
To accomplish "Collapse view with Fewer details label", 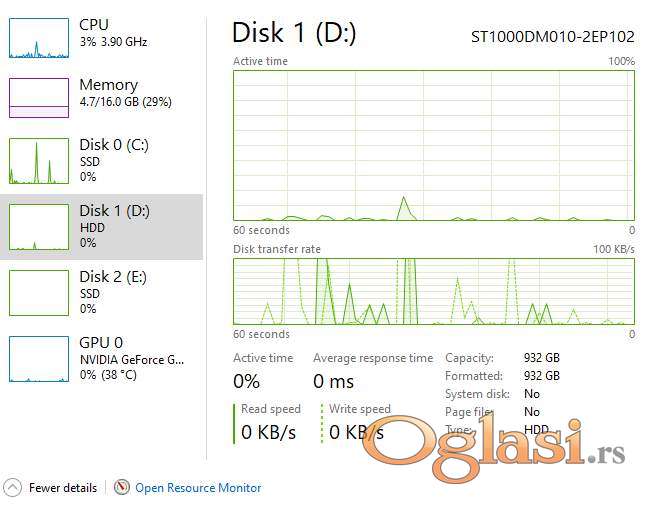I will 63,488.
